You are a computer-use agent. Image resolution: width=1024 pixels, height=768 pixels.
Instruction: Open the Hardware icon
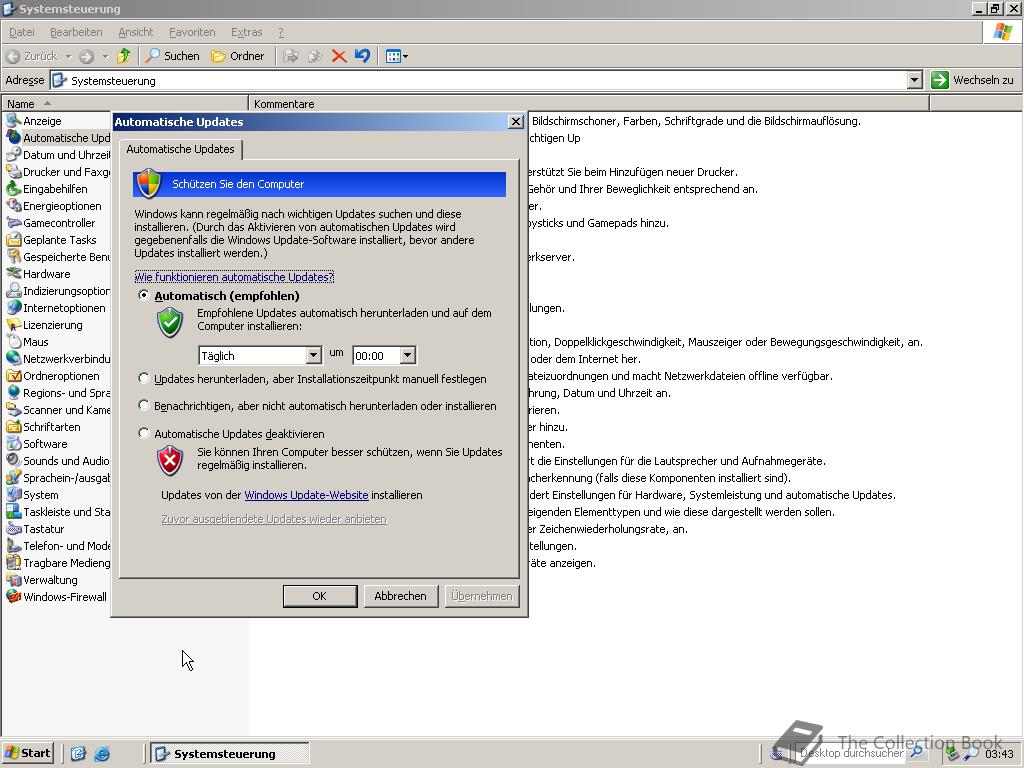tap(14, 274)
